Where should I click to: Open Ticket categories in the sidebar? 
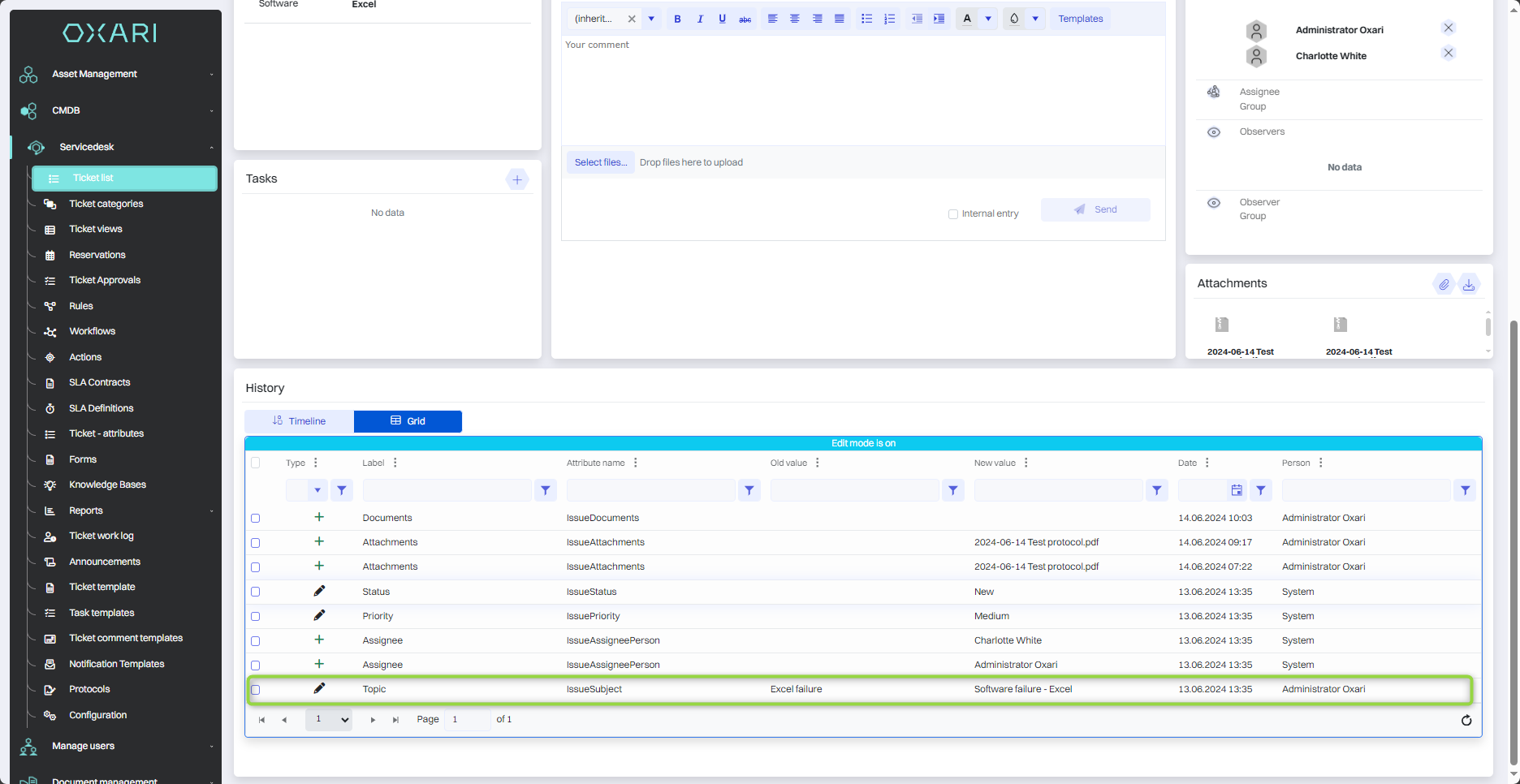(x=106, y=204)
